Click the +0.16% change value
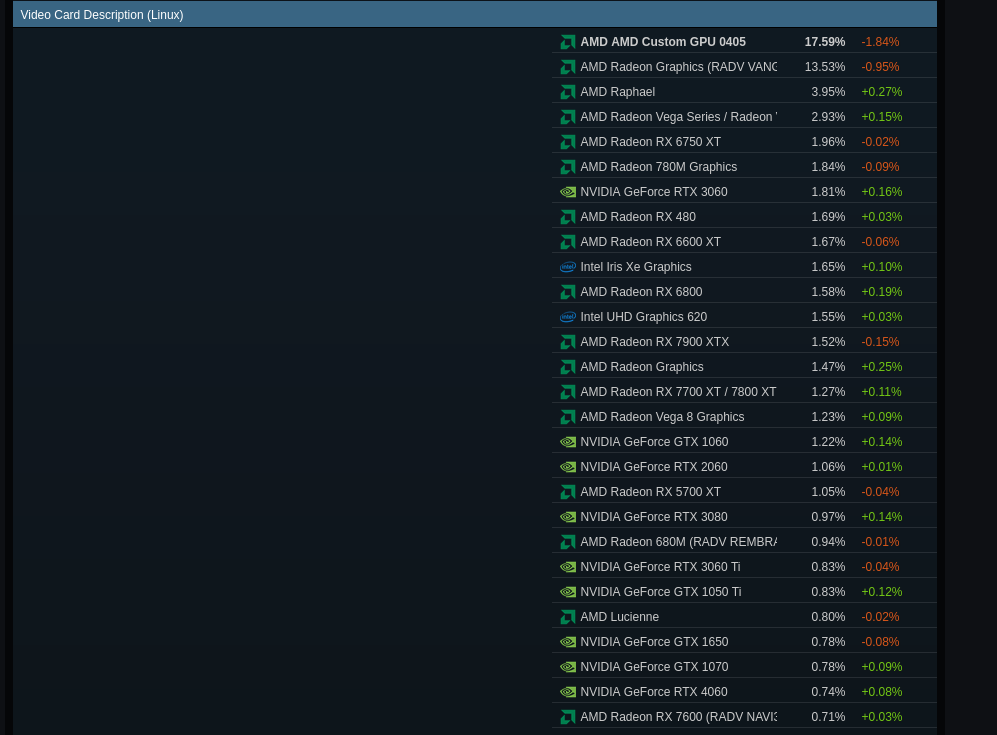Viewport: 997px width, 735px height. (881, 192)
